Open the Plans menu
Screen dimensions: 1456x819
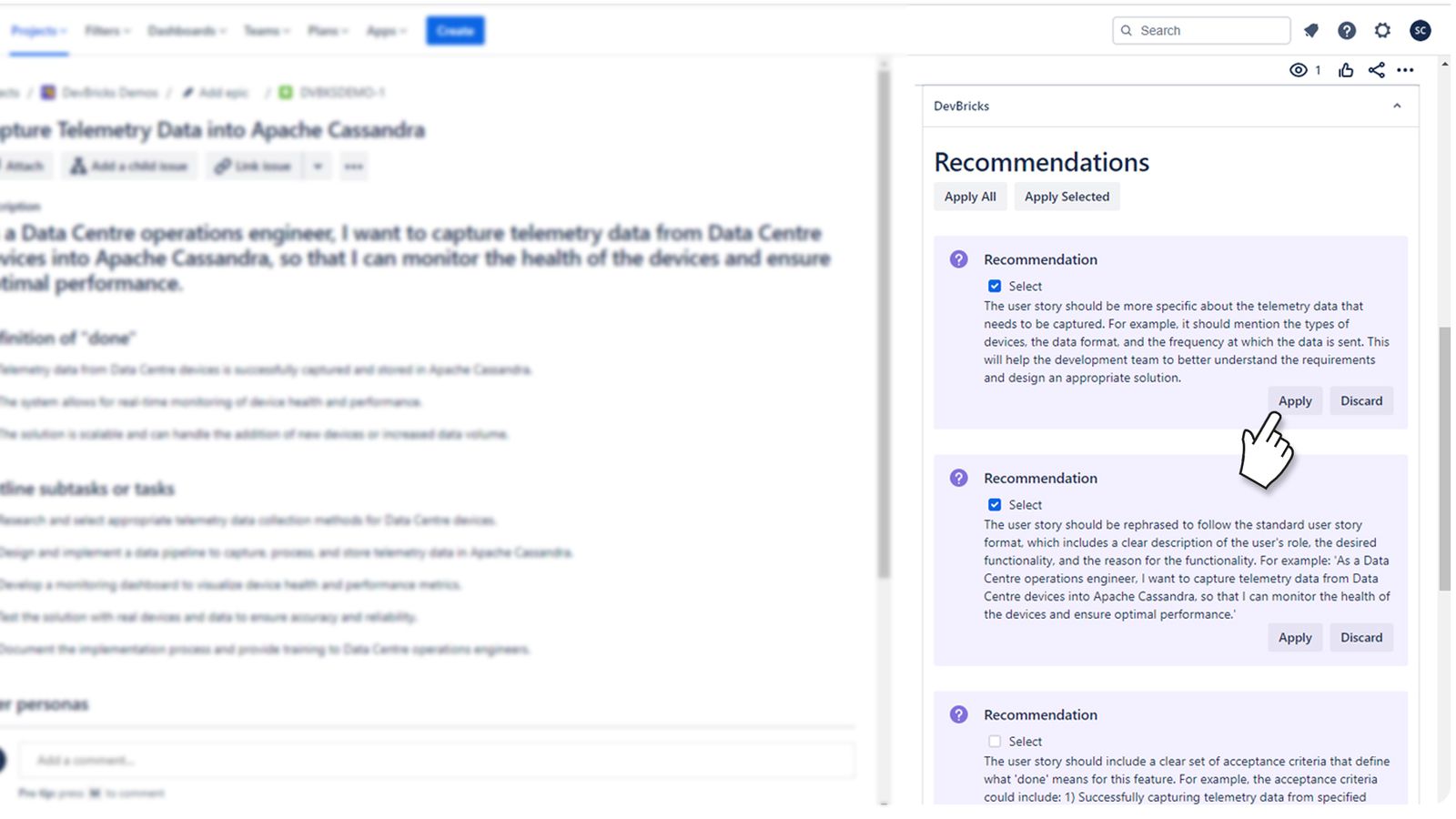click(329, 30)
